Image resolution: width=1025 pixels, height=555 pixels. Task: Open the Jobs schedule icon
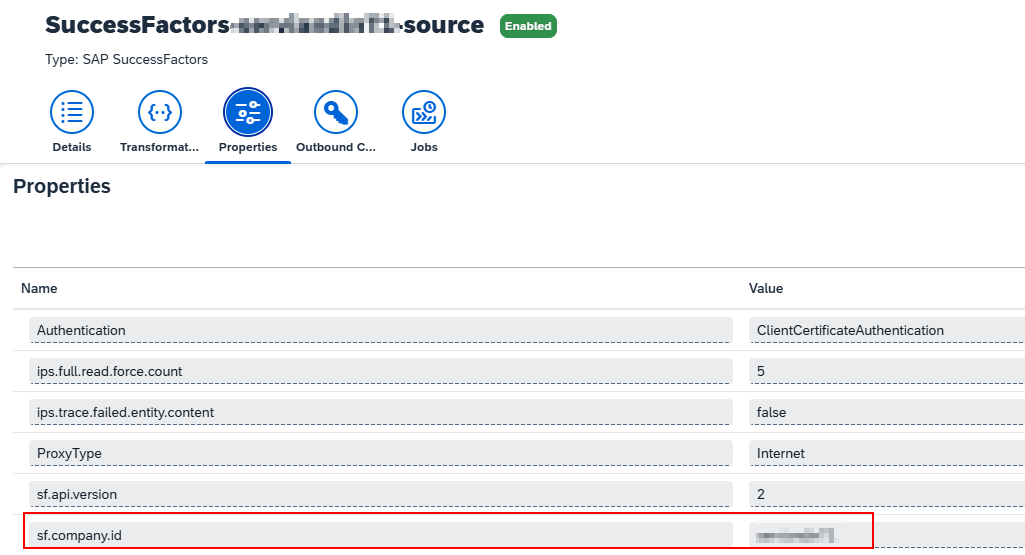pos(424,112)
